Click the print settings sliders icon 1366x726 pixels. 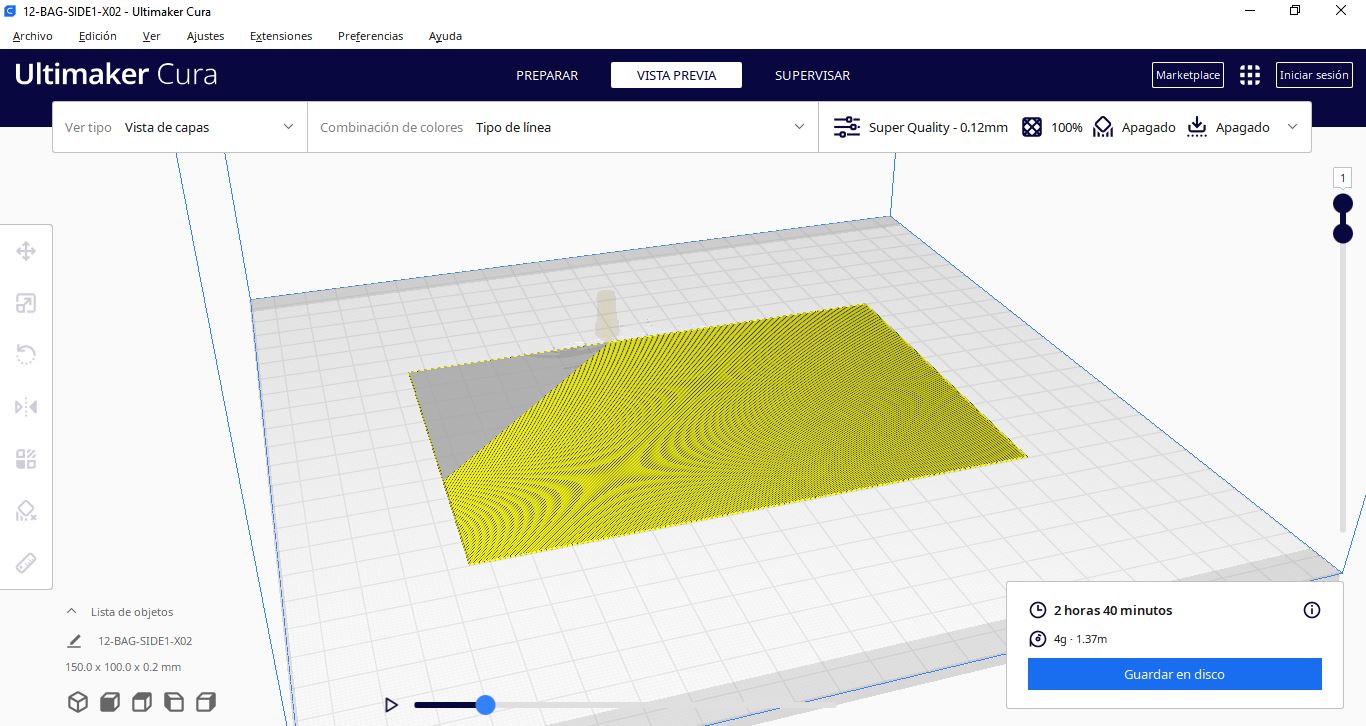coord(847,127)
